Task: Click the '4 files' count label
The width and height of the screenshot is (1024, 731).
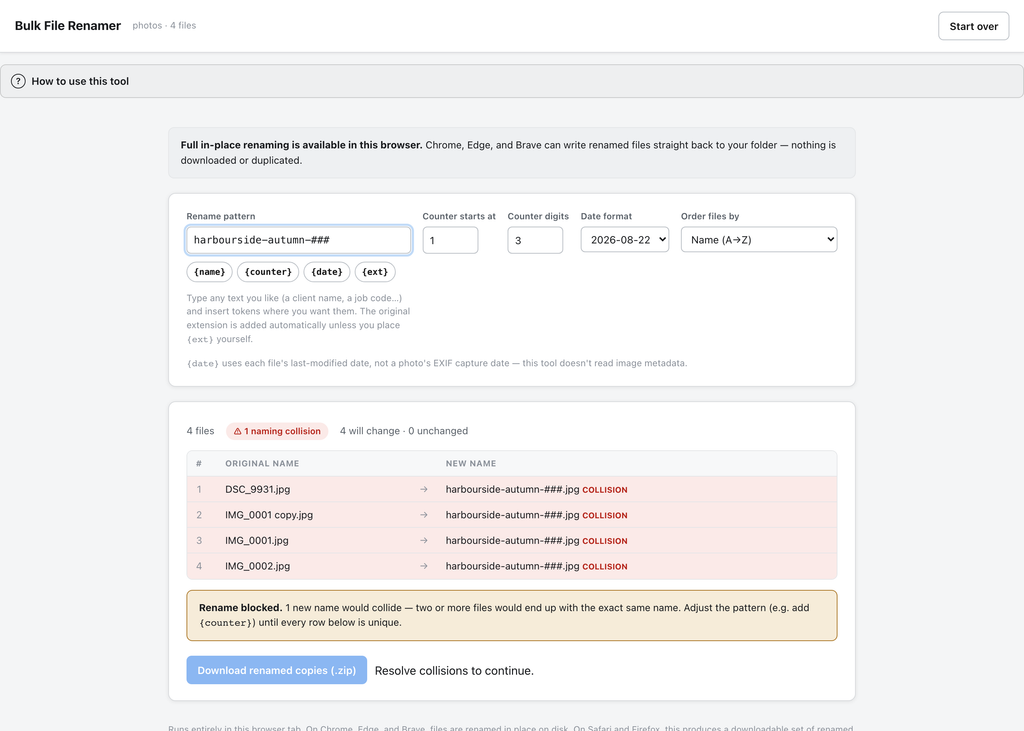Action: point(200,431)
